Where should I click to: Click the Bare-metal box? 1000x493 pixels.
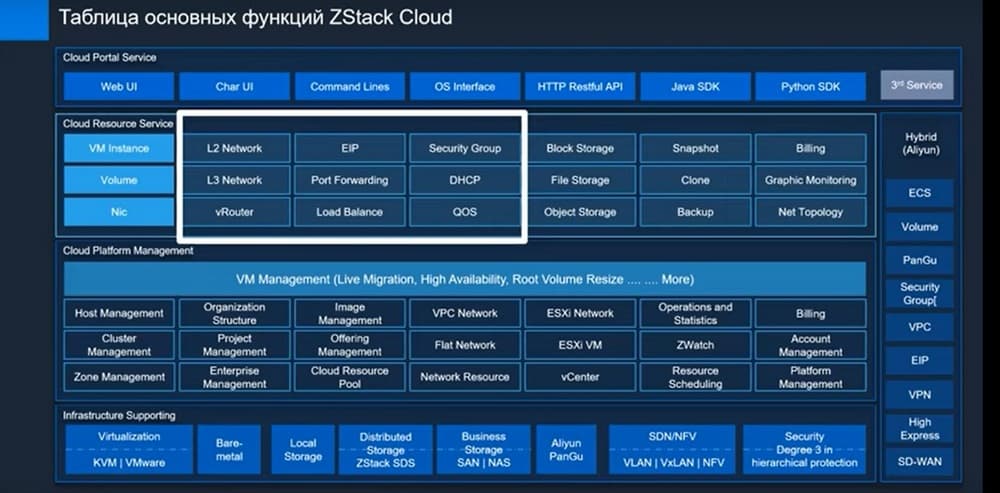(229, 450)
